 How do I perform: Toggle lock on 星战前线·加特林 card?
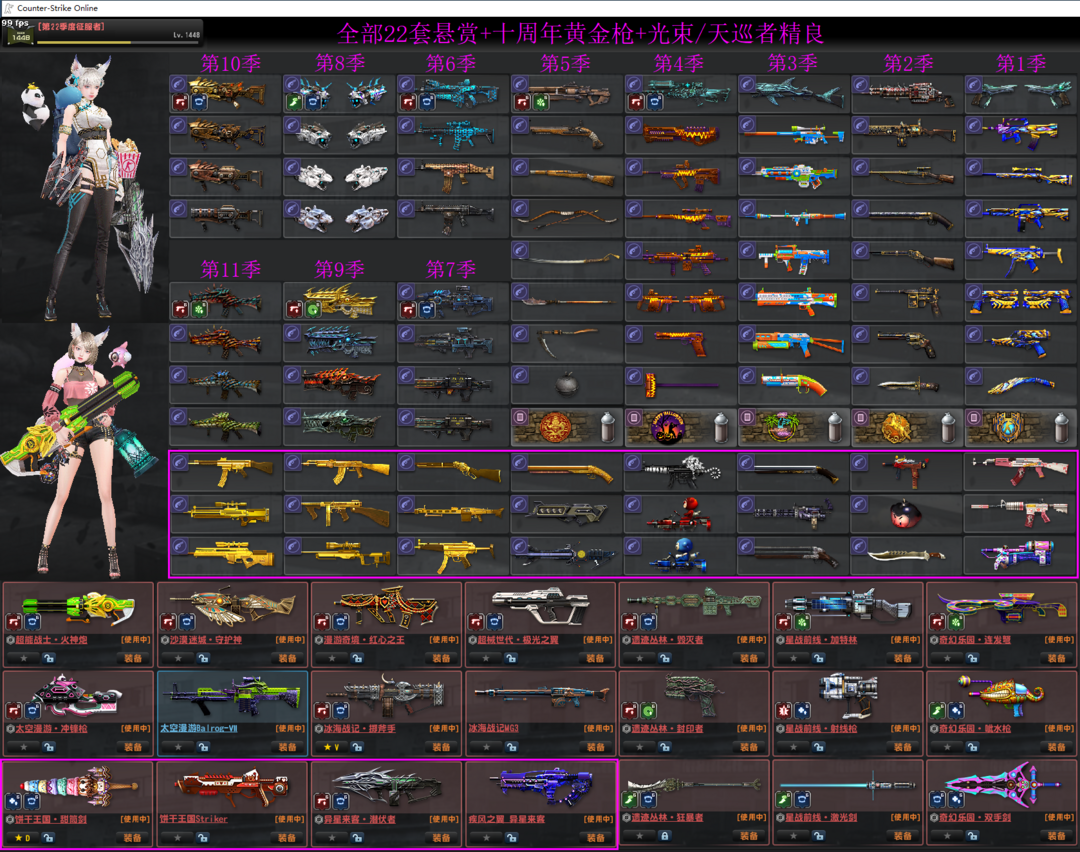818,658
